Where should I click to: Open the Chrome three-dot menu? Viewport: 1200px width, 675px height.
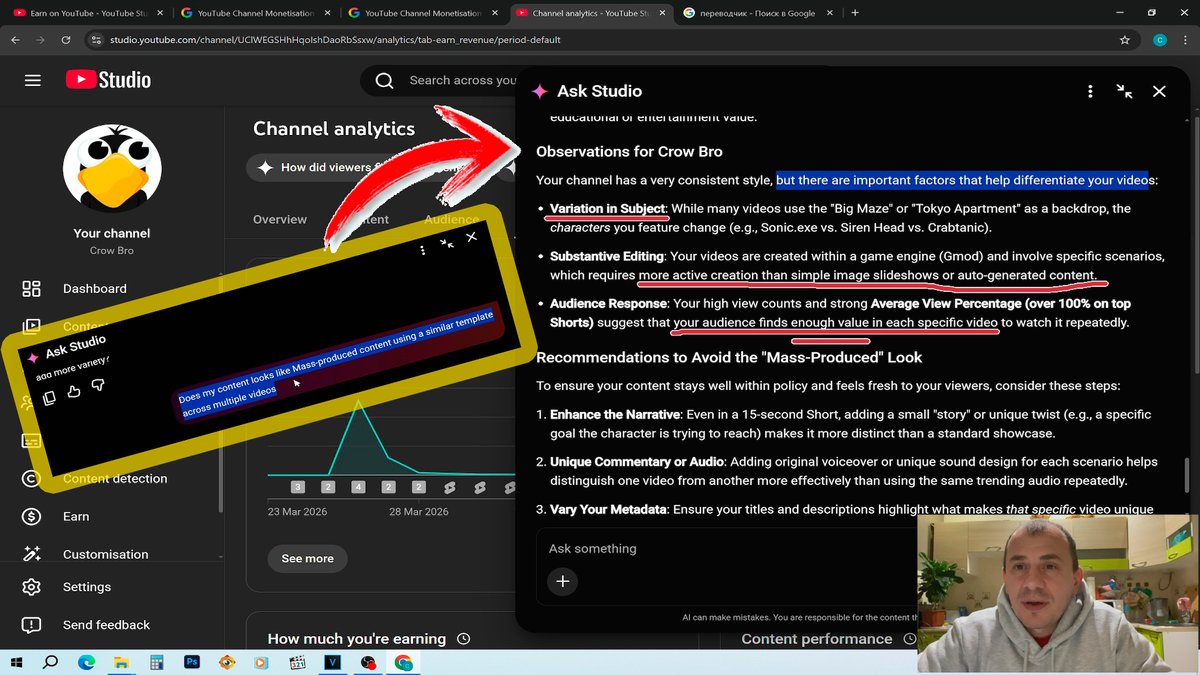point(1185,40)
